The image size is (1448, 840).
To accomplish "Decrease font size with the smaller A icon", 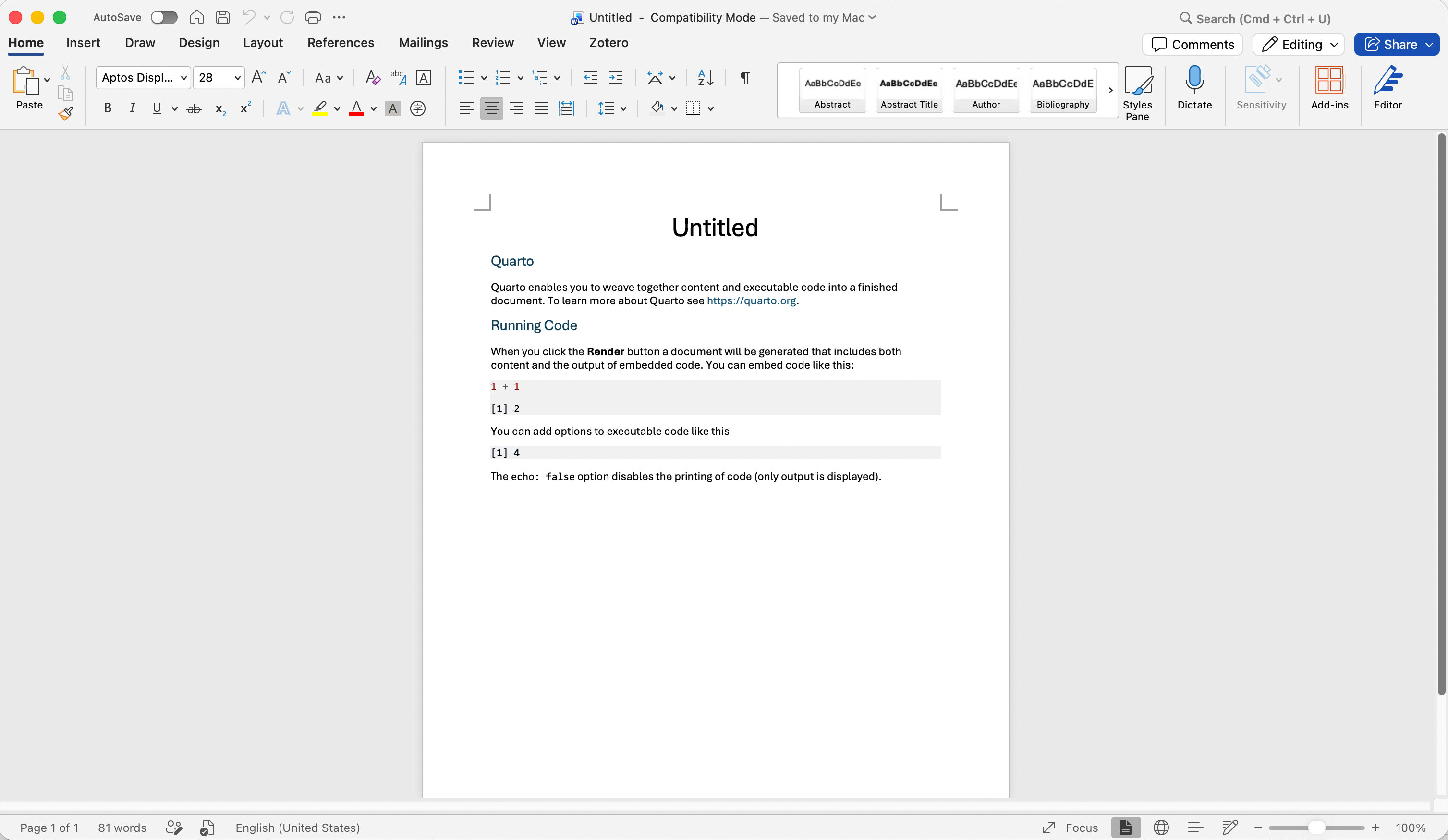I will (284, 77).
